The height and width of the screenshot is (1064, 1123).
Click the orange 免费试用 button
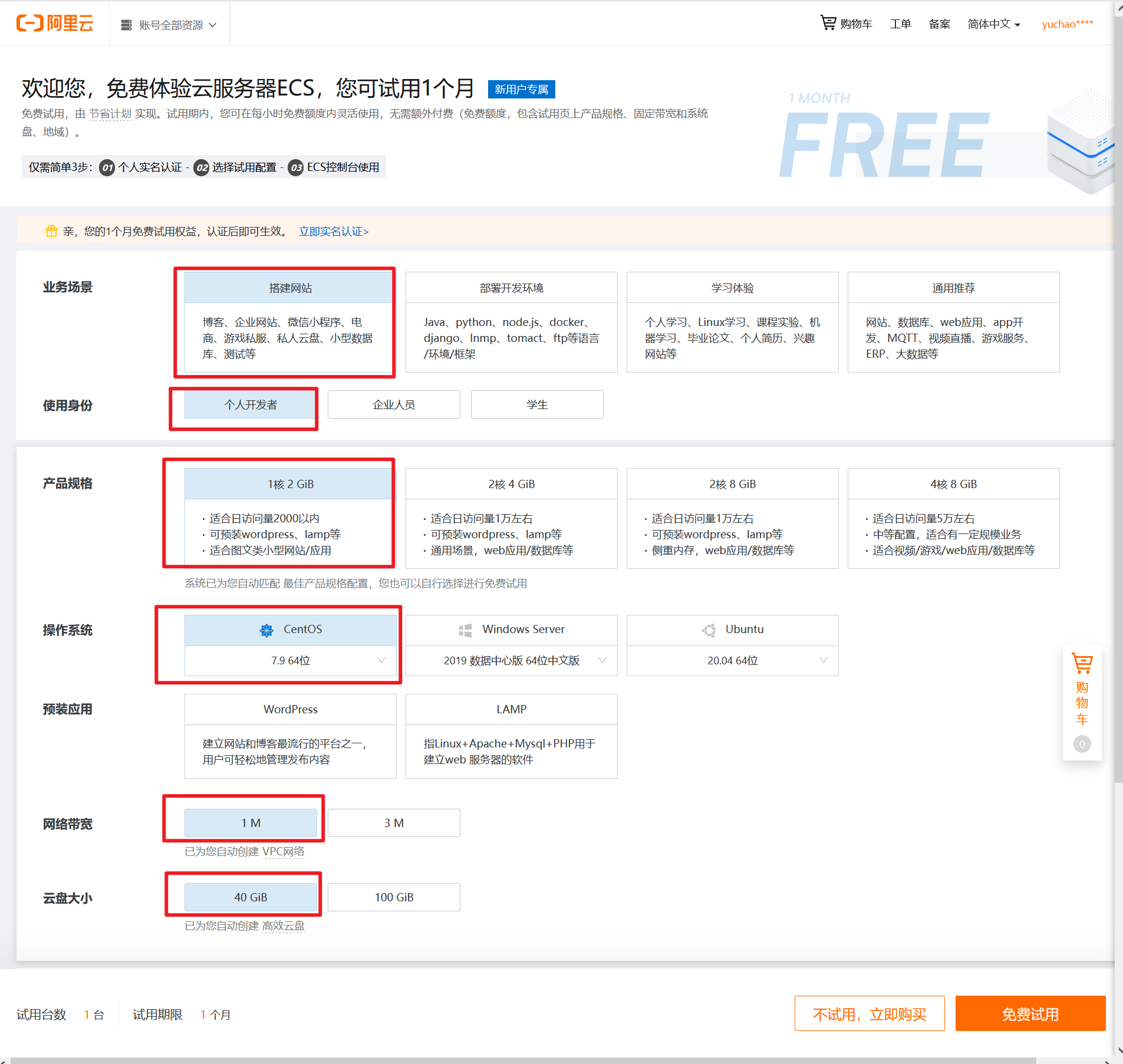click(x=1030, y=1014)
